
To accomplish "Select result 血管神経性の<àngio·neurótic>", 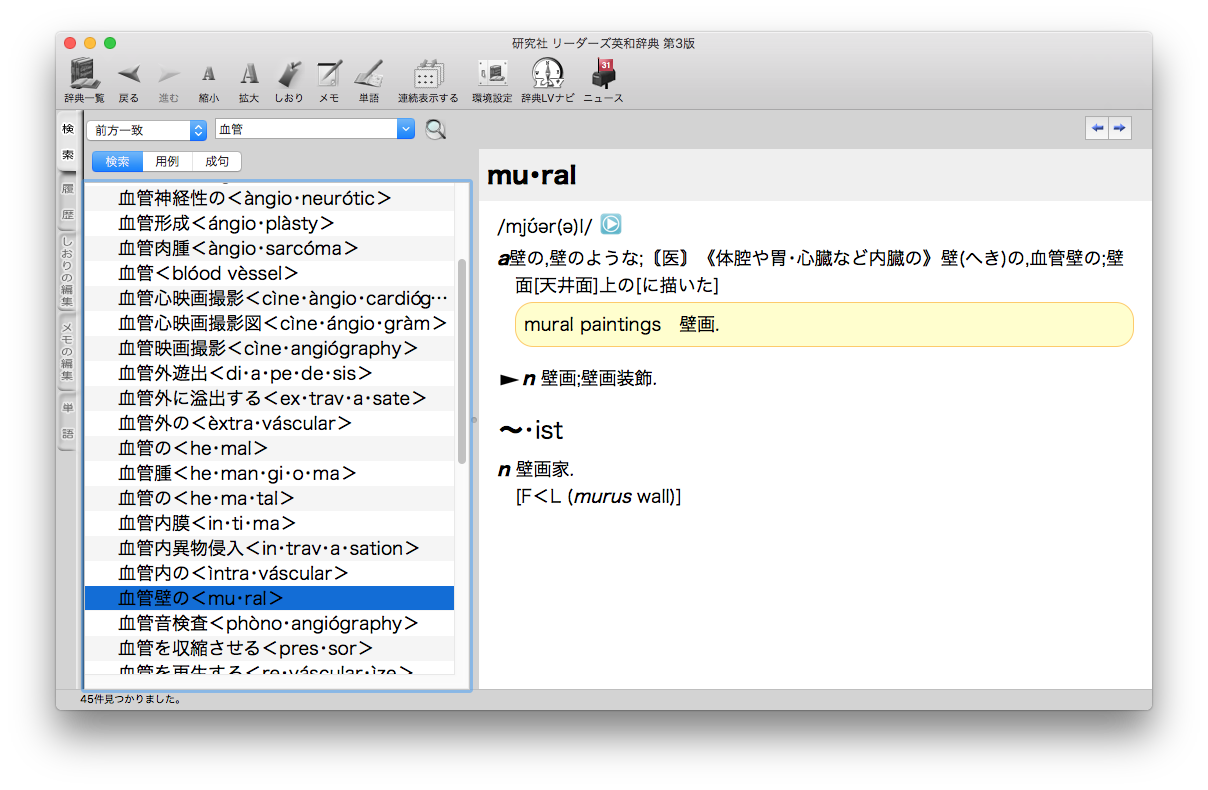I will [269, 198].
